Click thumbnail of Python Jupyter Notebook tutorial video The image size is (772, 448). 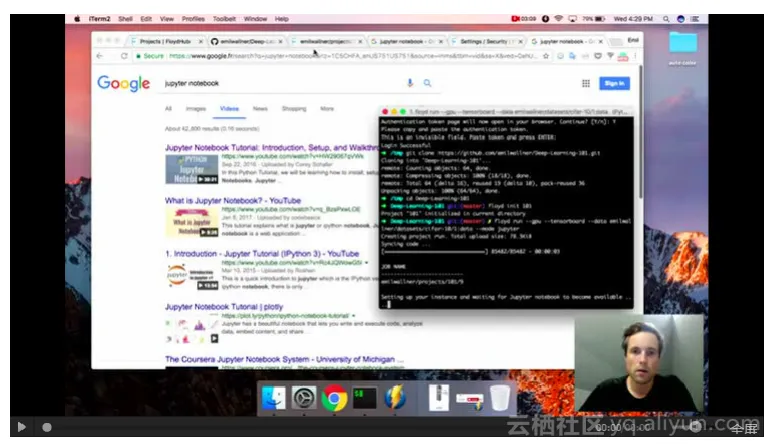(192, 169)
